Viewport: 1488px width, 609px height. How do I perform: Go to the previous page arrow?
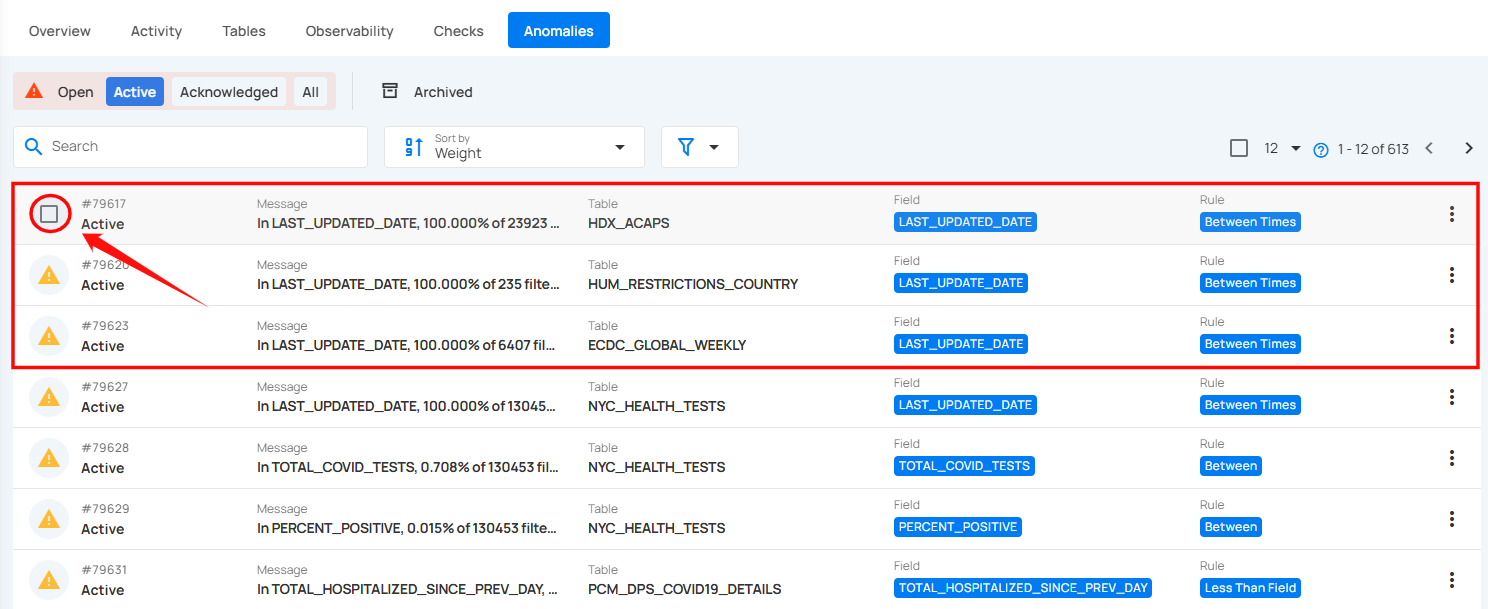[1429, 148]
